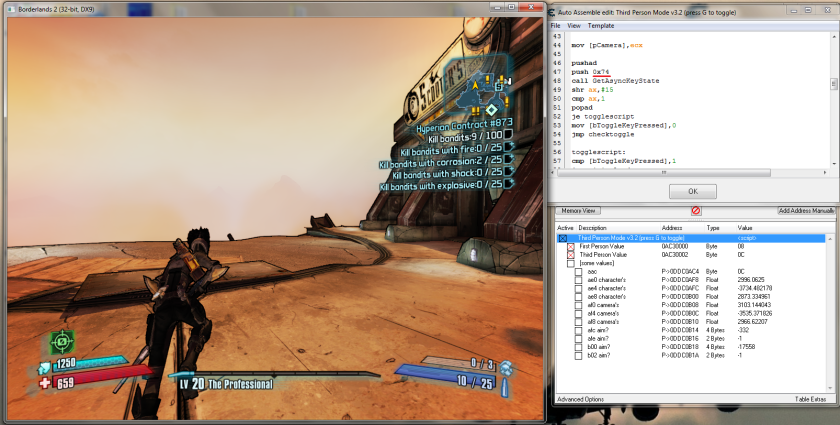
Task: Open Table Extras at table bottom
Action: [811, 399]
